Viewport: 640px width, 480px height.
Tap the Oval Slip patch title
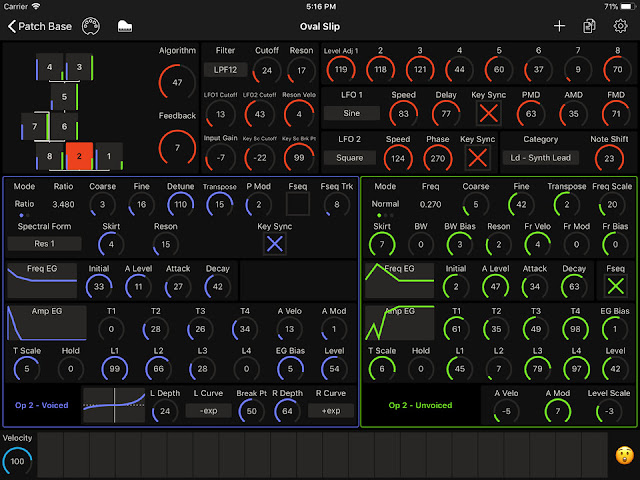(x=320, y=27)
